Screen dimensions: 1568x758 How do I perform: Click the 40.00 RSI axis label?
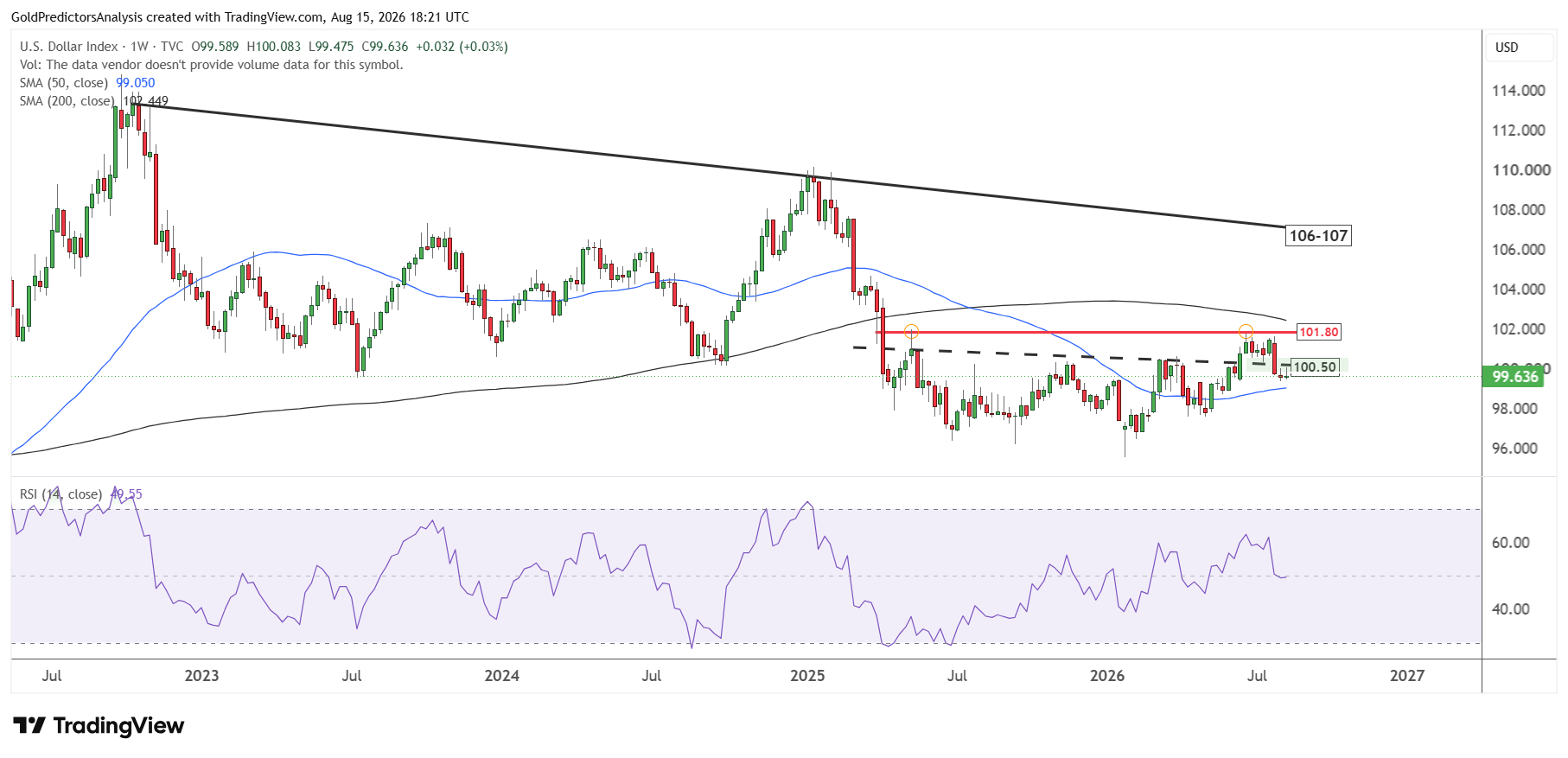coord(1511,609)
